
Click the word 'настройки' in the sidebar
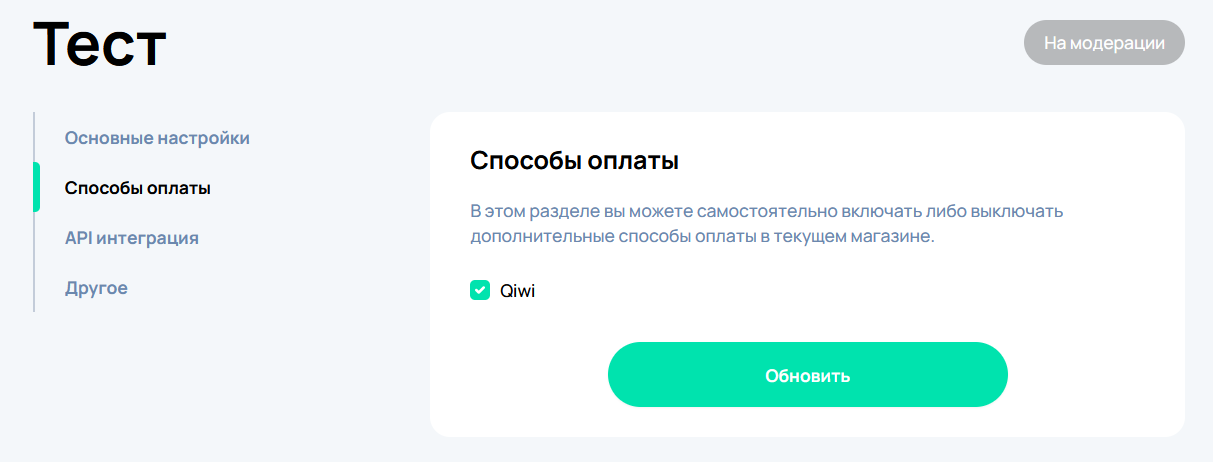pyautogui.click(x=204, y=138)
